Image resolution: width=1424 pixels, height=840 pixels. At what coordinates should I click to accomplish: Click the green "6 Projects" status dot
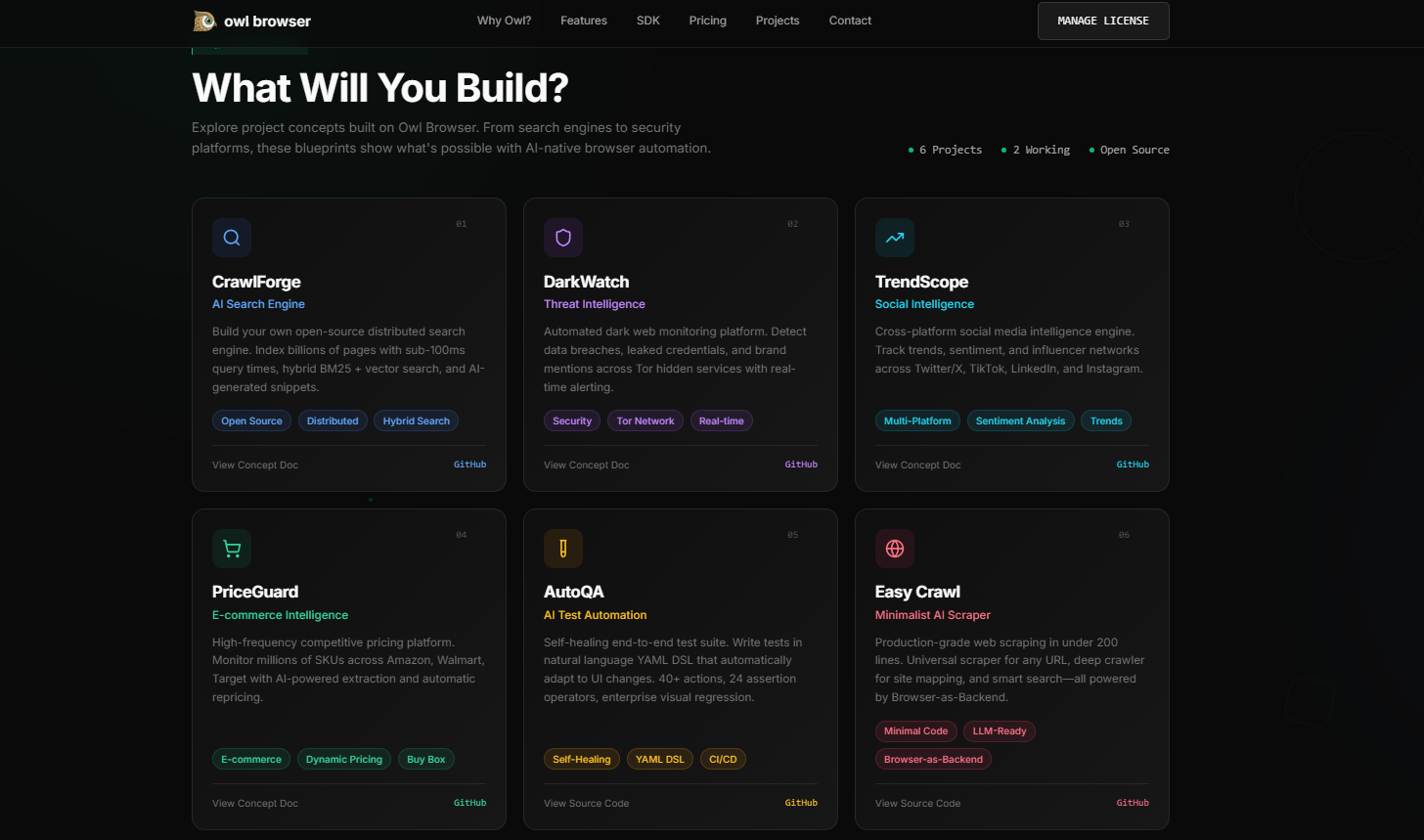click(x=911, y=150)
